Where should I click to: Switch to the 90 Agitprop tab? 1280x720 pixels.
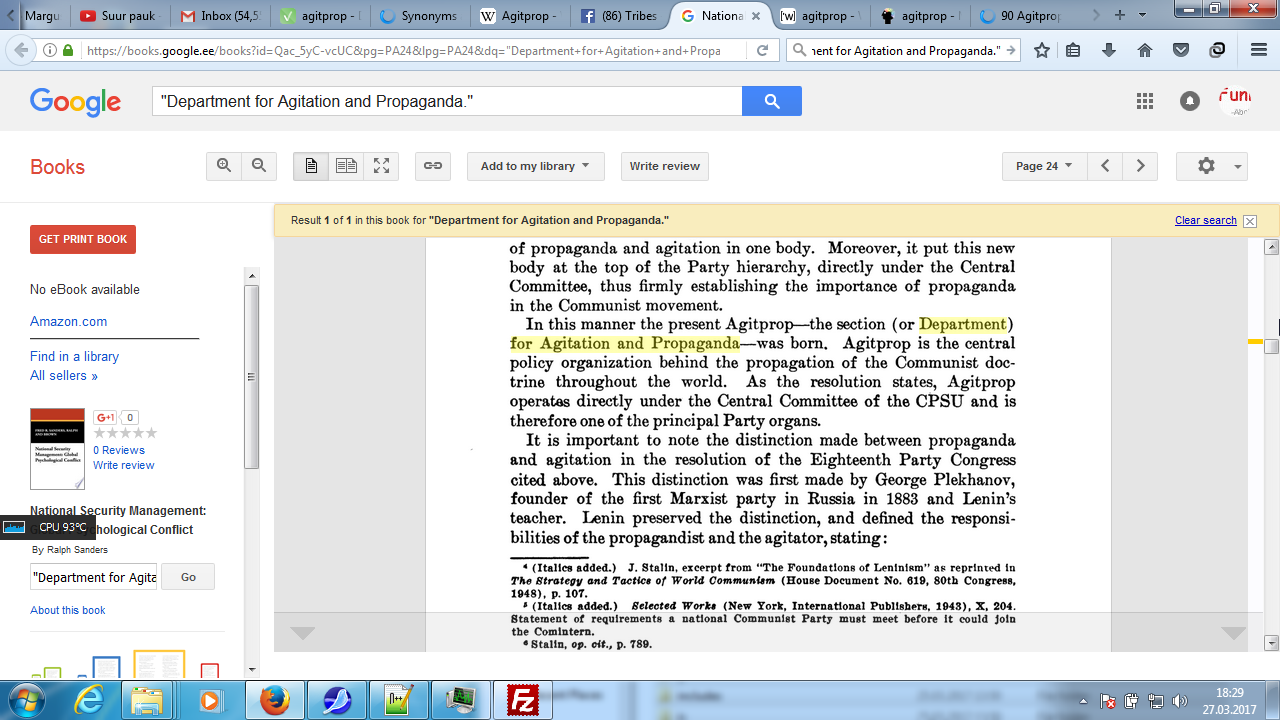[x=1022, y=16]
